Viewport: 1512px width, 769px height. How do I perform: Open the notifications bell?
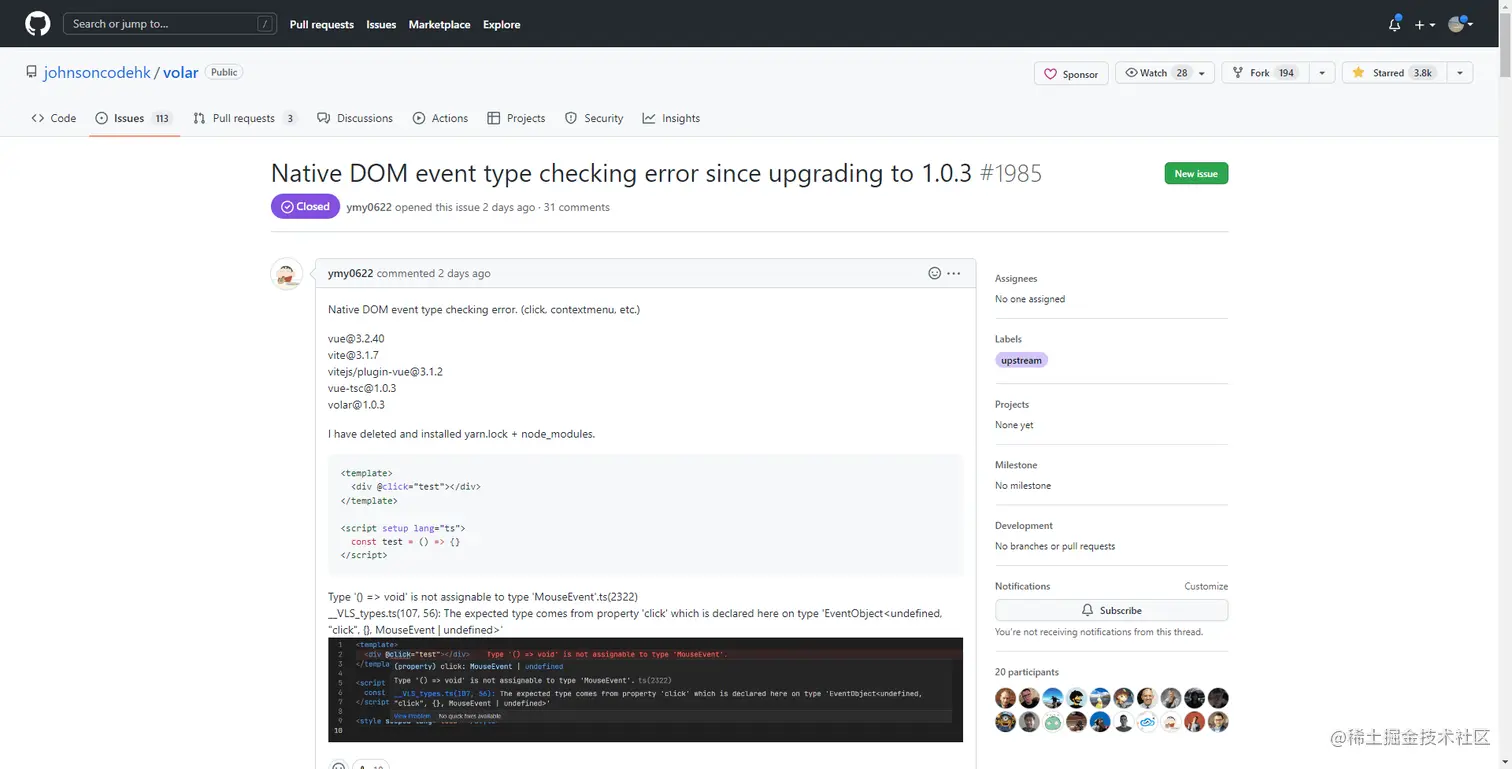[1394, 24]
